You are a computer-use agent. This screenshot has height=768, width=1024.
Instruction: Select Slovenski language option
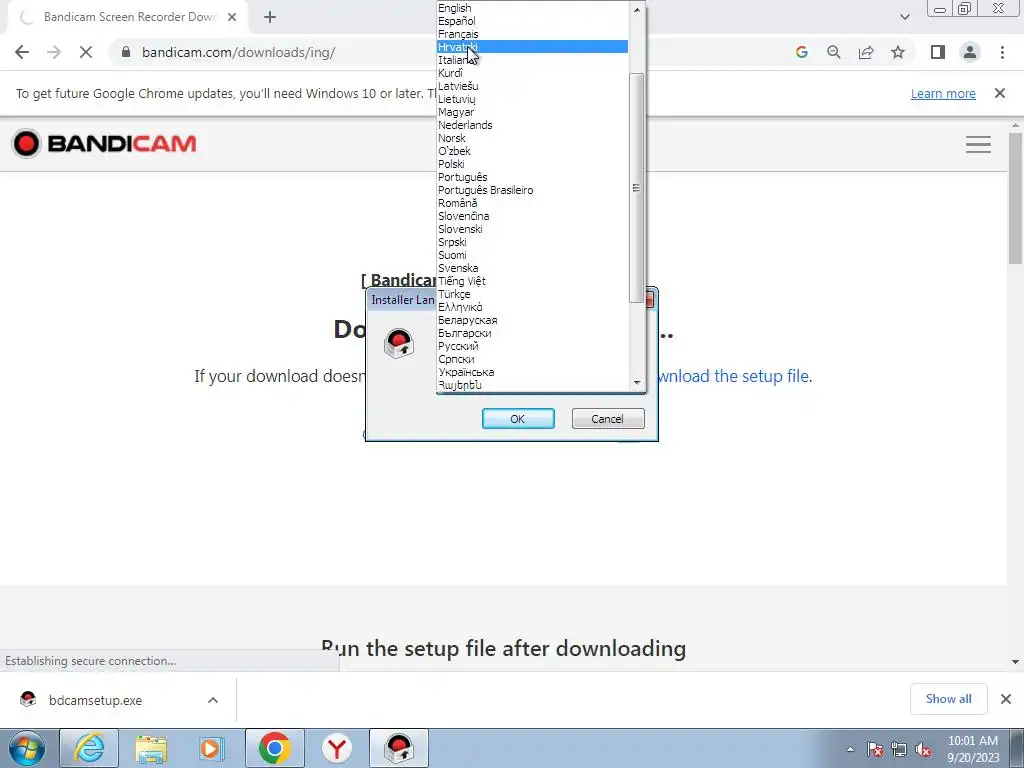pyautogui.click(x=532, y=229)
